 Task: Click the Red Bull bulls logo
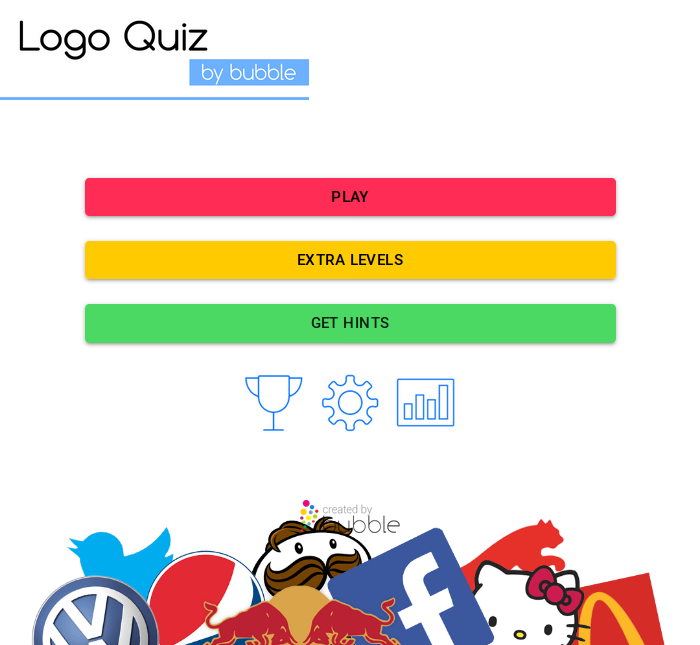point(299,620)
